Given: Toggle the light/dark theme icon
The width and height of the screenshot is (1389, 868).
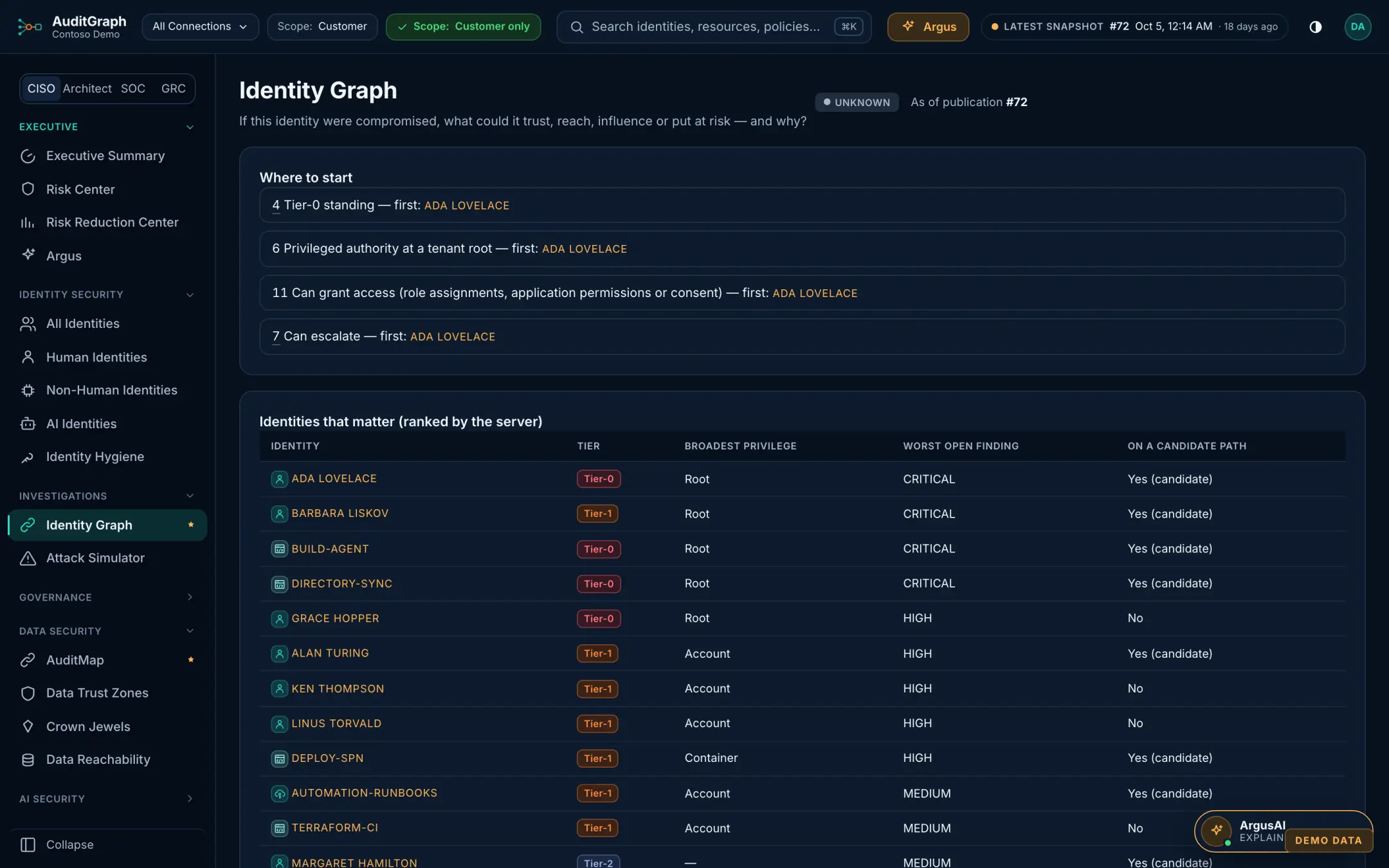Looking at the screenshot, I should tap(1315, 26).
